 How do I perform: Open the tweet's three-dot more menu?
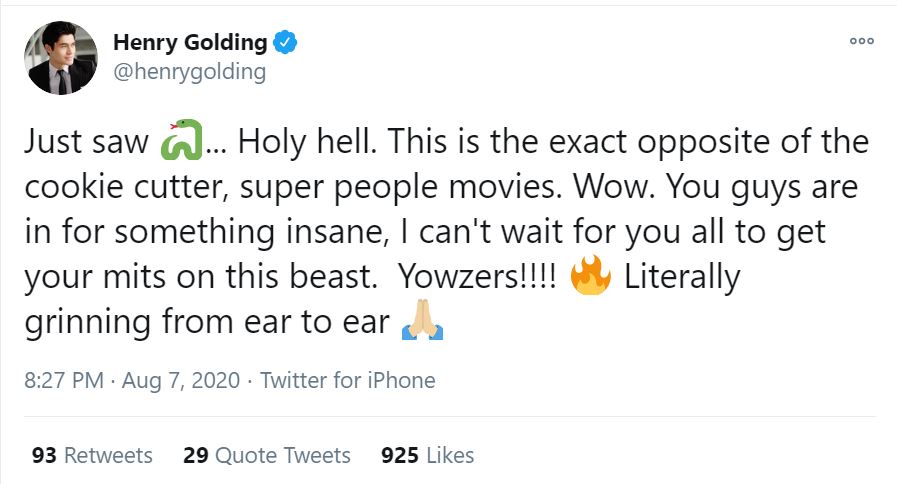coord(861,42)
